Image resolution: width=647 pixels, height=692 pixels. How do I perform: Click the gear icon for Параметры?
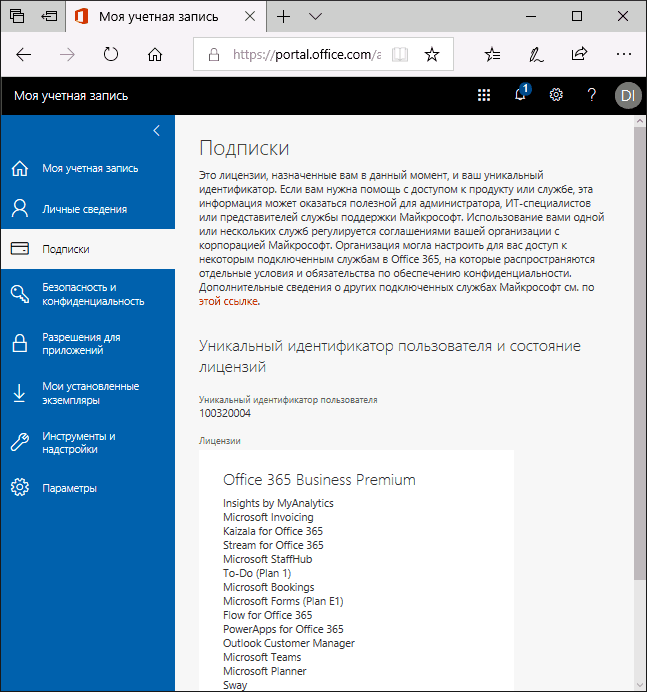point(19,488)
